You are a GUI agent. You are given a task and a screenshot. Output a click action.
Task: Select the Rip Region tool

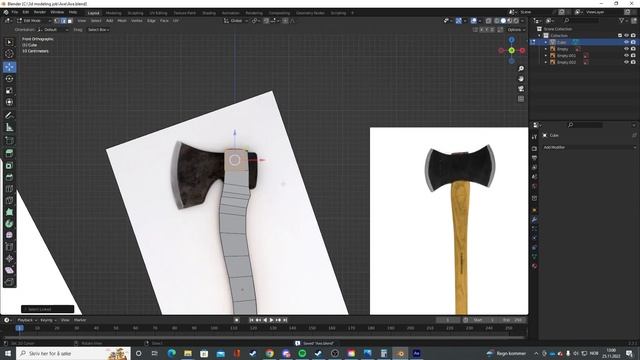9,282
